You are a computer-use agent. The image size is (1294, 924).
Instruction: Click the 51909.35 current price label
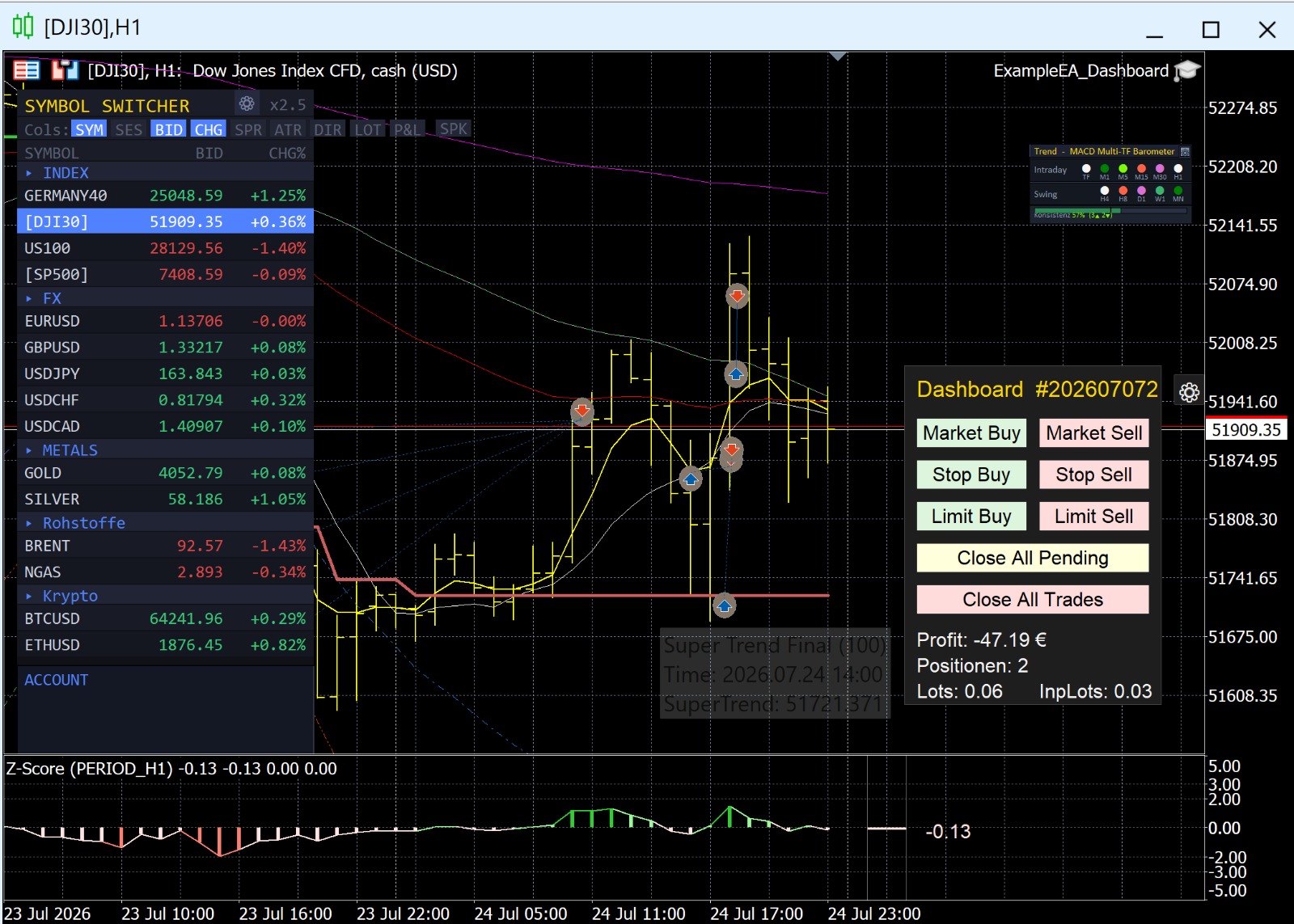click(1246, 429)
